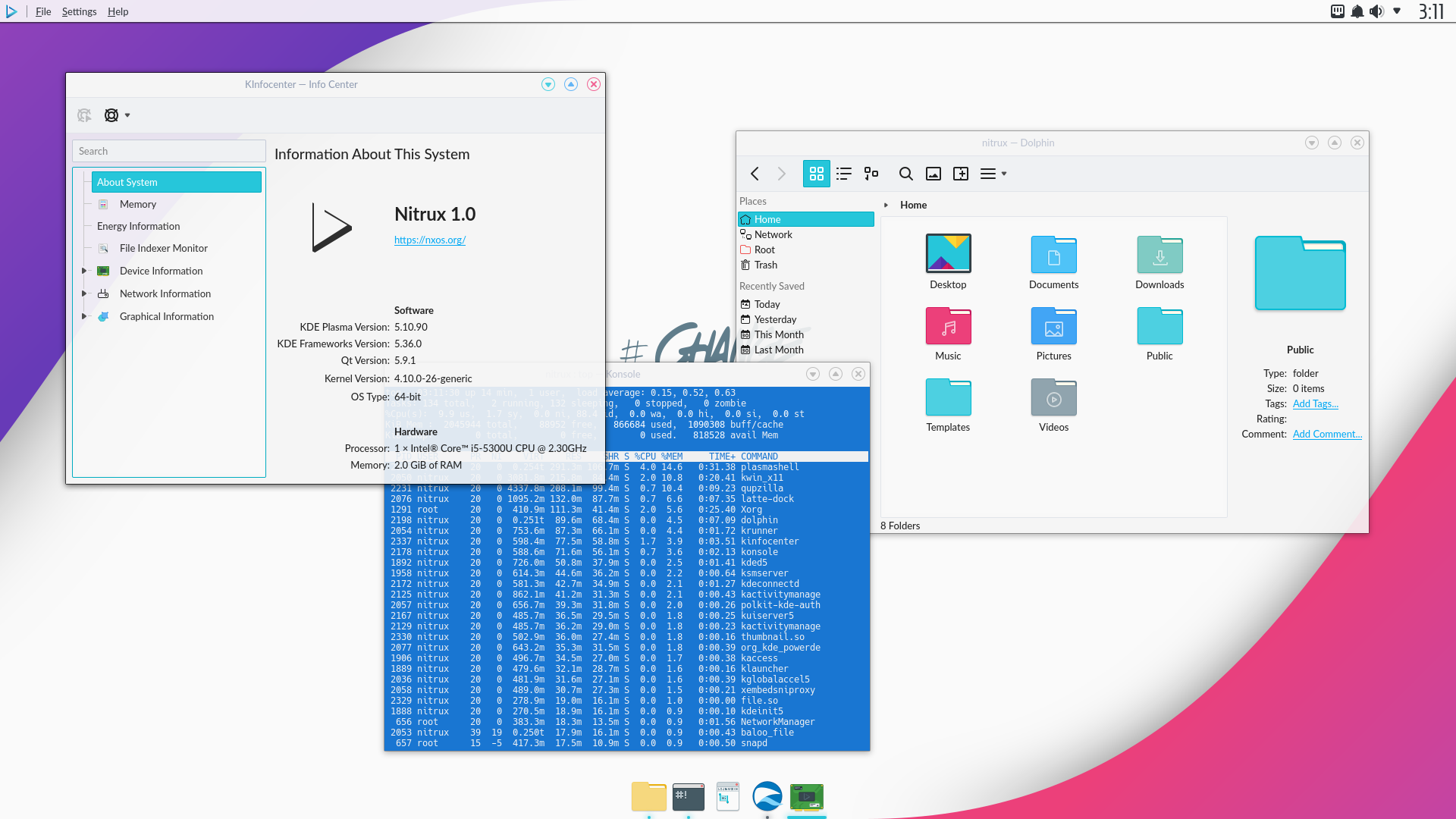Image resolution: width=1456 pixels, height=819 pixels.
Task: Open the web browser from the dock
Action: pyautogui.click(x=767, y=797)
